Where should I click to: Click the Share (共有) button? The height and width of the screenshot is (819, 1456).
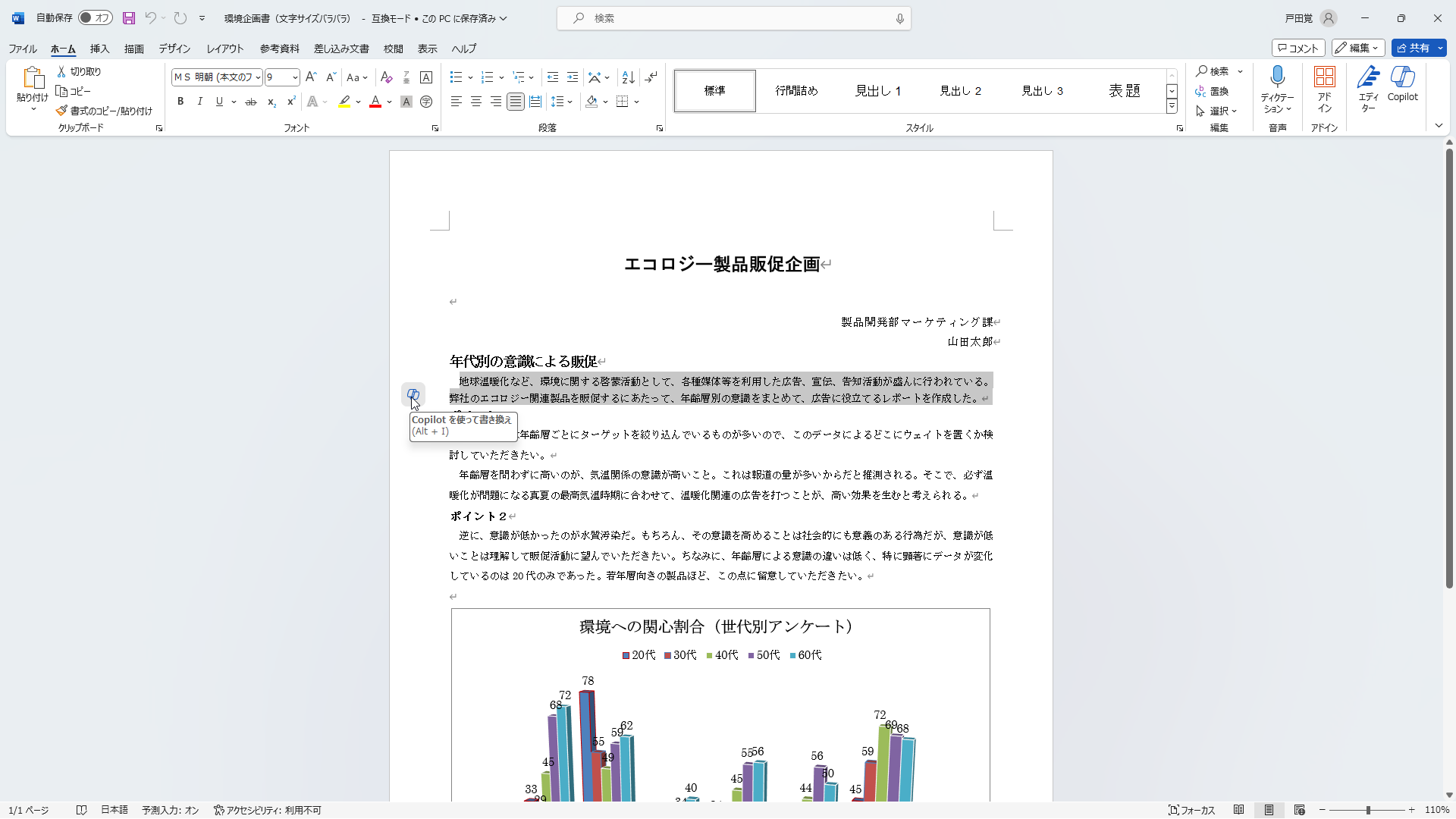pyautogui.click(x=1419, y=48)
